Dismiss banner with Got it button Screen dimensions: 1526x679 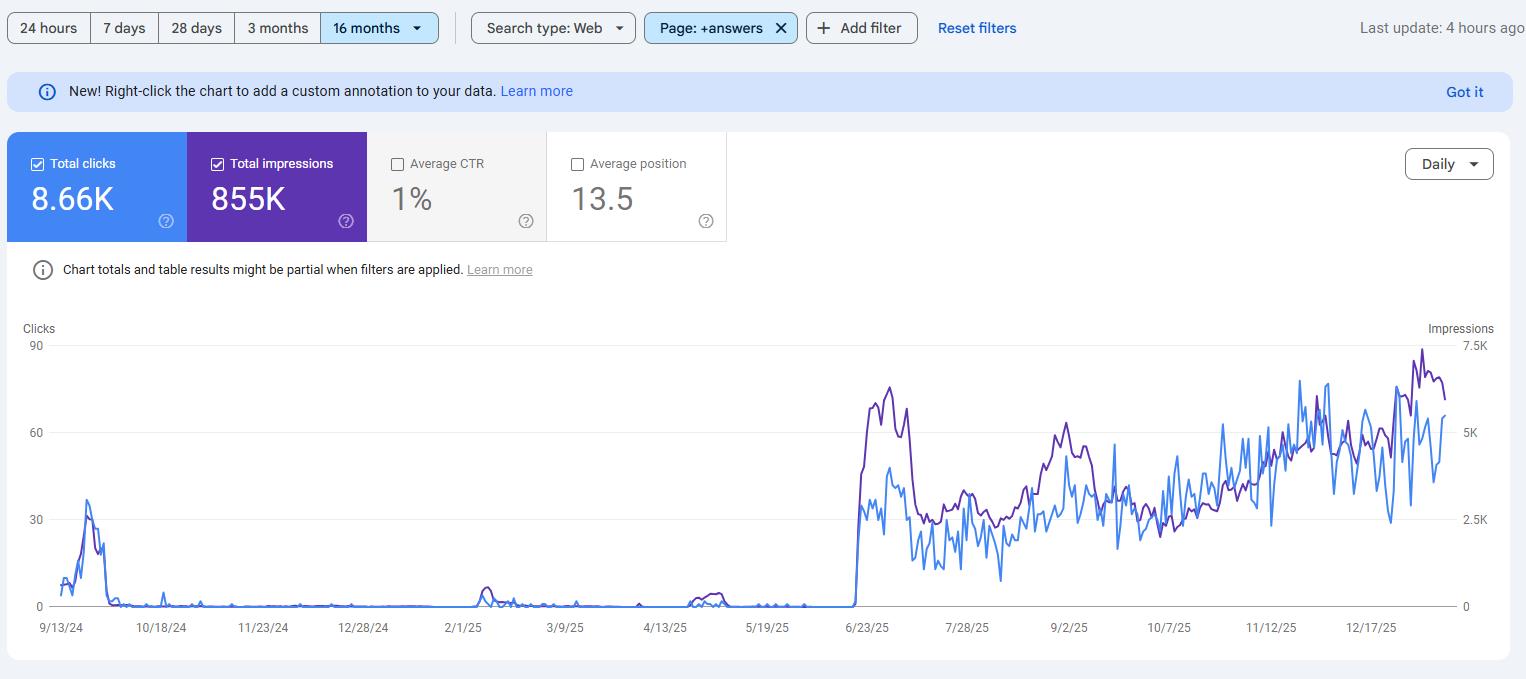1464,92
